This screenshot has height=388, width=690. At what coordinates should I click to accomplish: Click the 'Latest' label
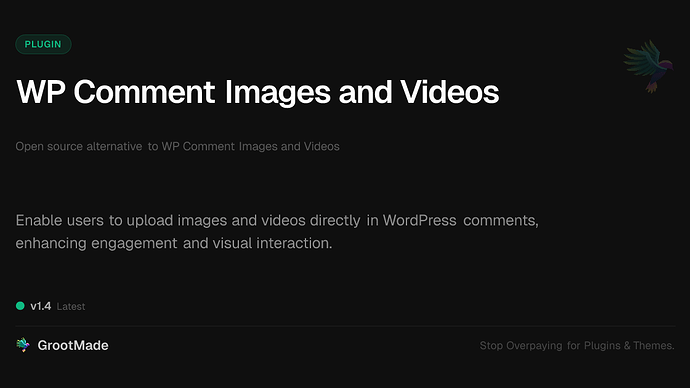(x=71, y=307)
